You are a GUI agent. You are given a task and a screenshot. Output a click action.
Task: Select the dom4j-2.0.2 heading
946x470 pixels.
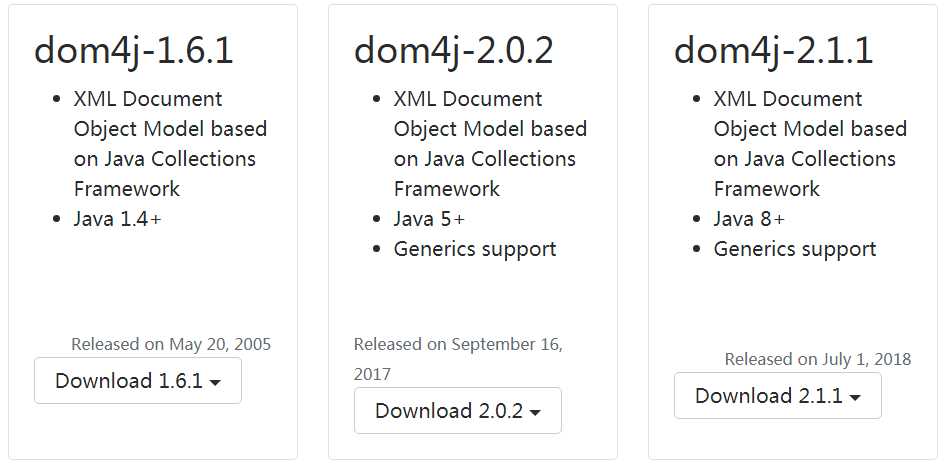[x=454, y=51]
